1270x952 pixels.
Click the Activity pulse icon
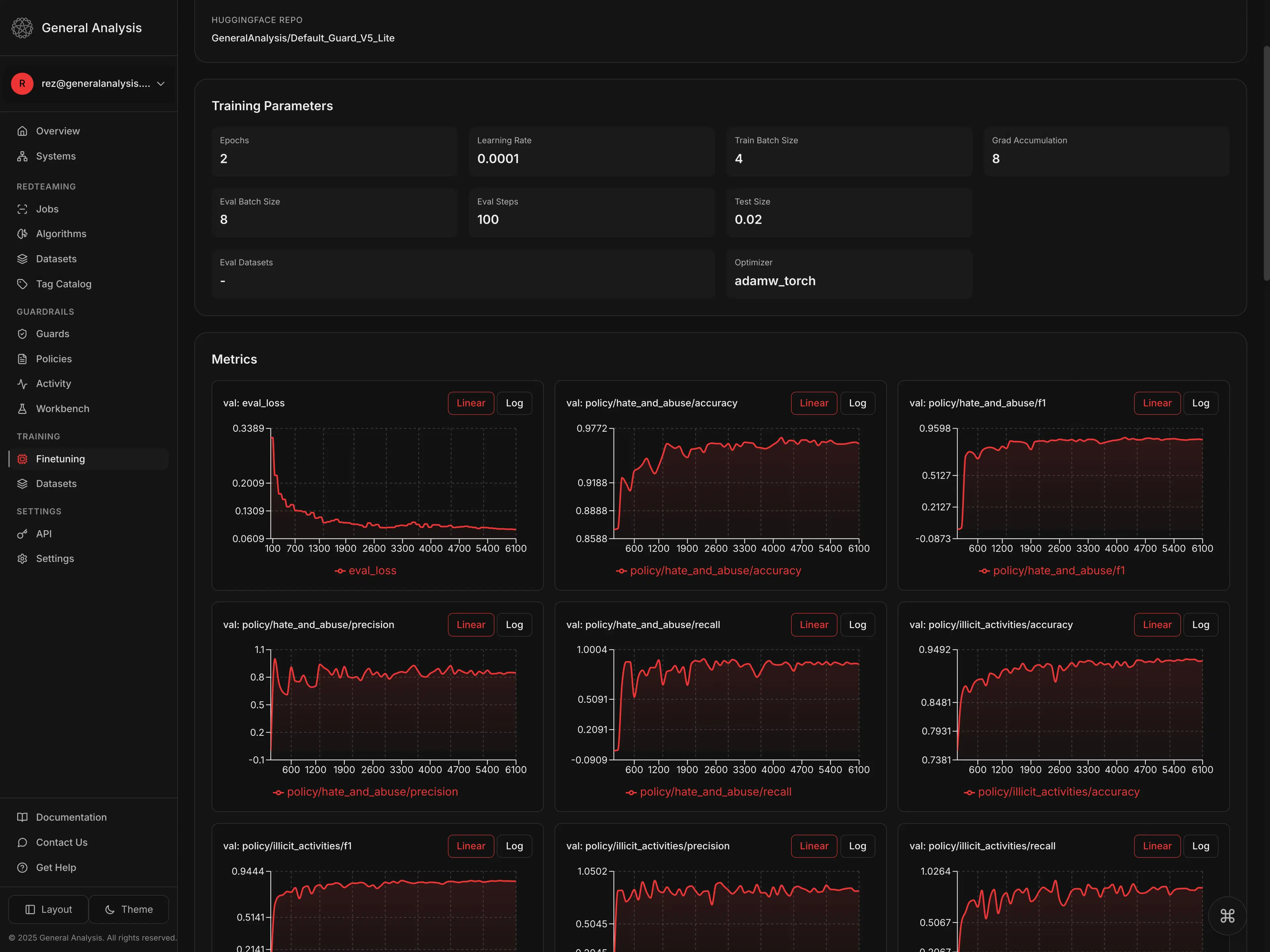coord(22,384)
